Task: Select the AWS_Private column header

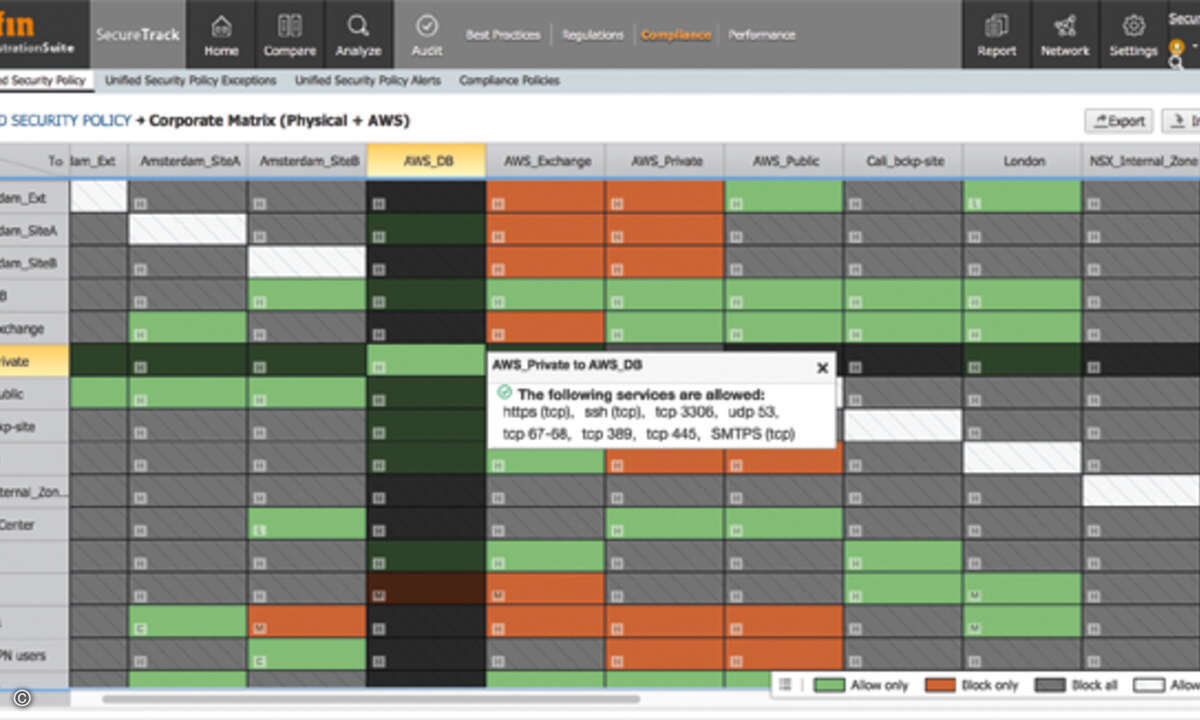Action: [x=665, y=160]
